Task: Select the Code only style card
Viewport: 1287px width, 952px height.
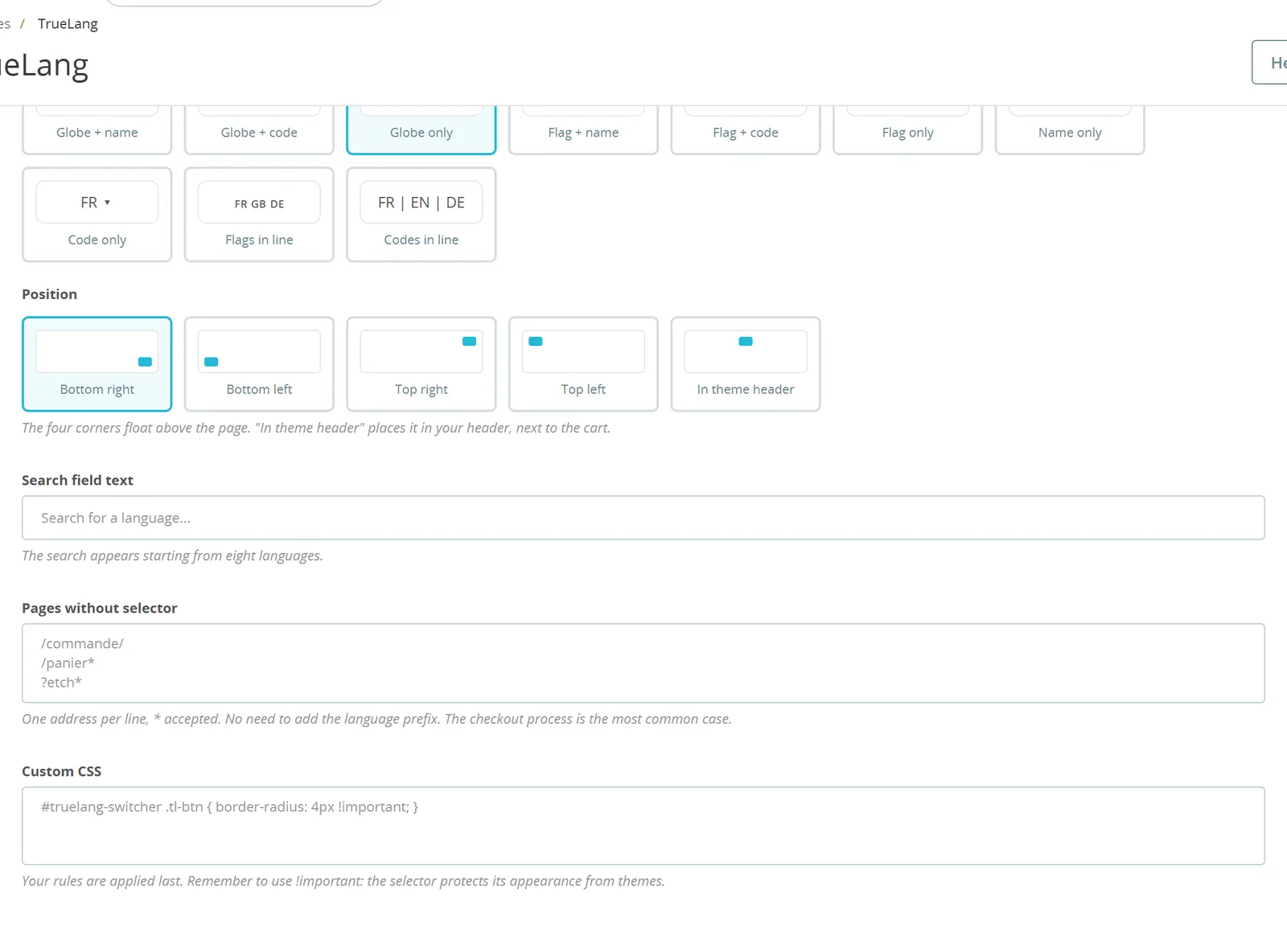Action: [x=97, y=215]
